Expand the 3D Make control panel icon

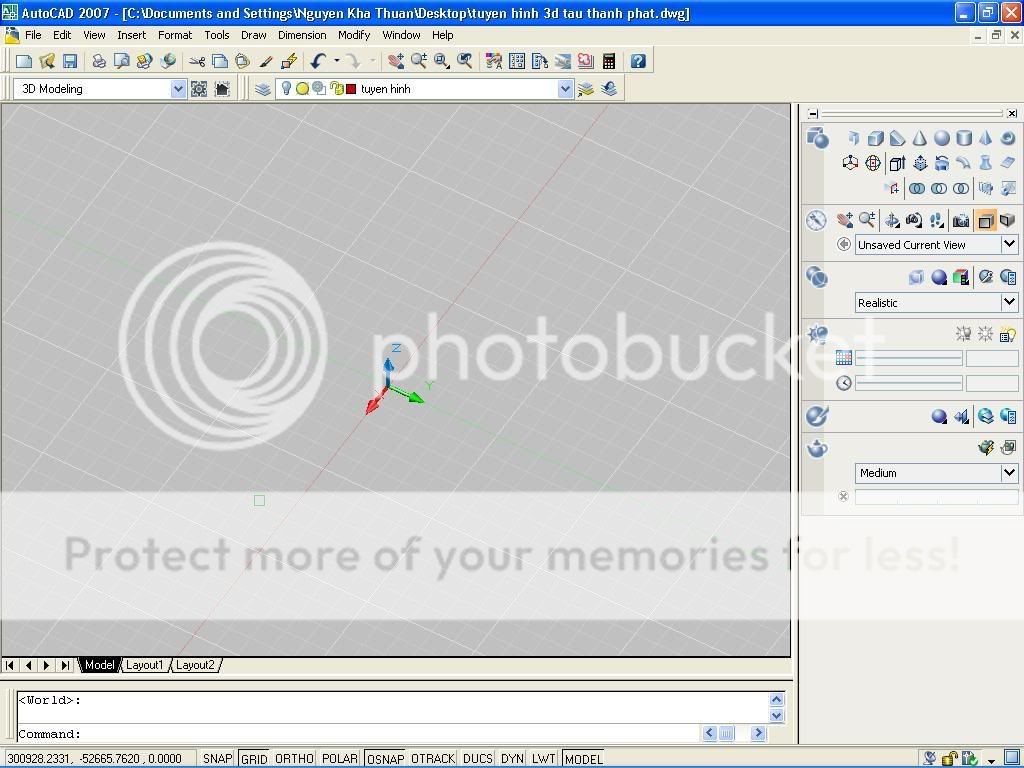[817, 138]
